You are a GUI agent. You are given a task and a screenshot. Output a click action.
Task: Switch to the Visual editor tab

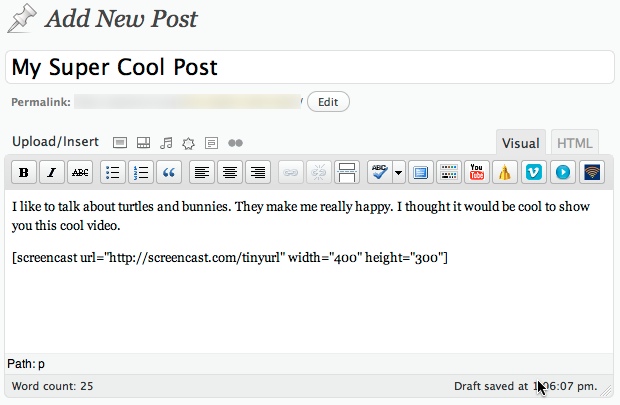click(x=520, y=143)
